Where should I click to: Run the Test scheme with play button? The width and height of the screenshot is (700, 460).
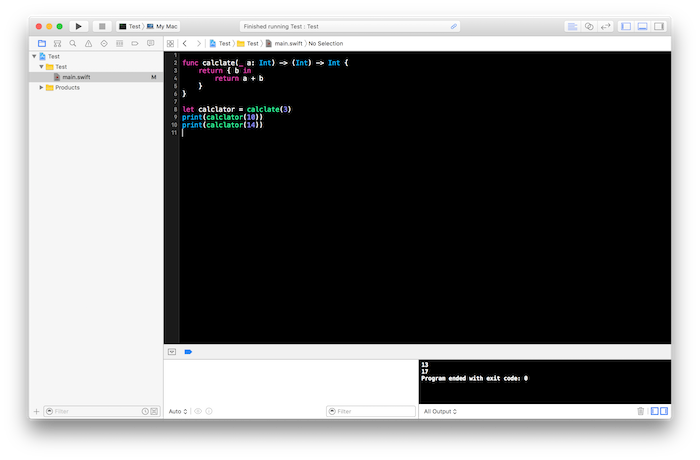[79, 26]
